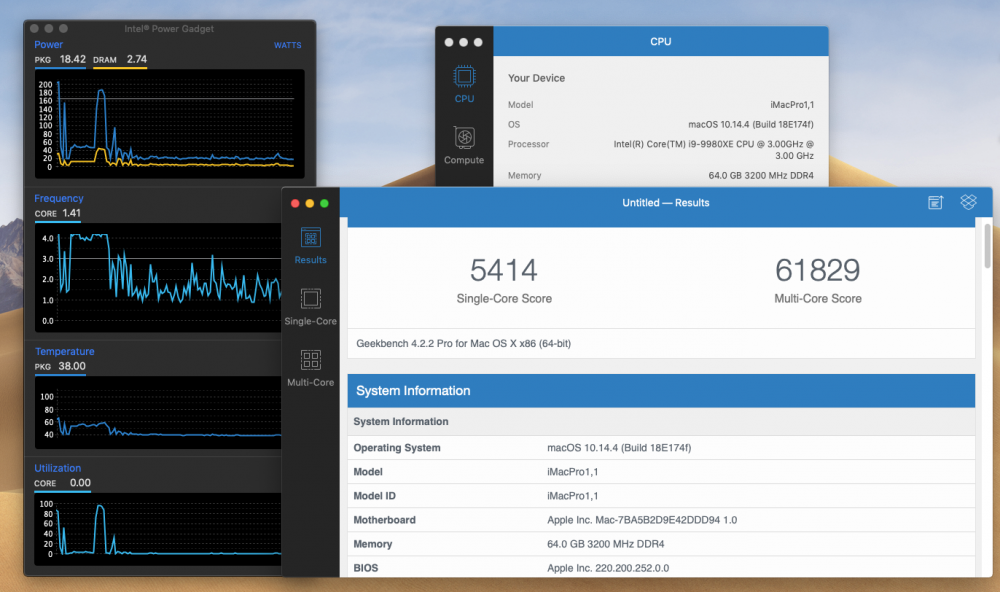Open the Compute section in the Geekbench sidebar
Image resolution: width=1000 pixels, height=592 pixels.
coord(464,145)
